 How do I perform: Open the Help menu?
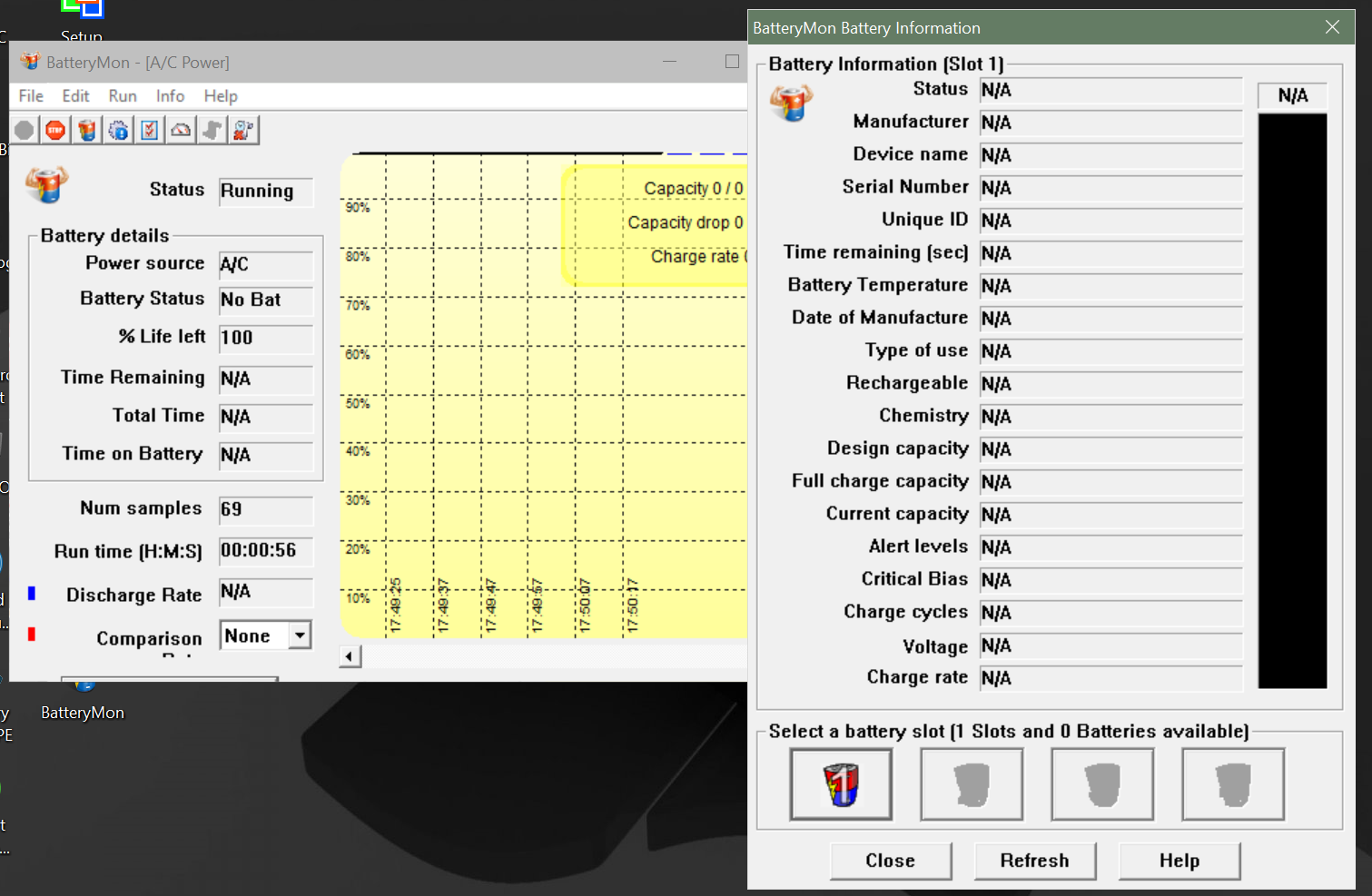(x=221, y=96)
